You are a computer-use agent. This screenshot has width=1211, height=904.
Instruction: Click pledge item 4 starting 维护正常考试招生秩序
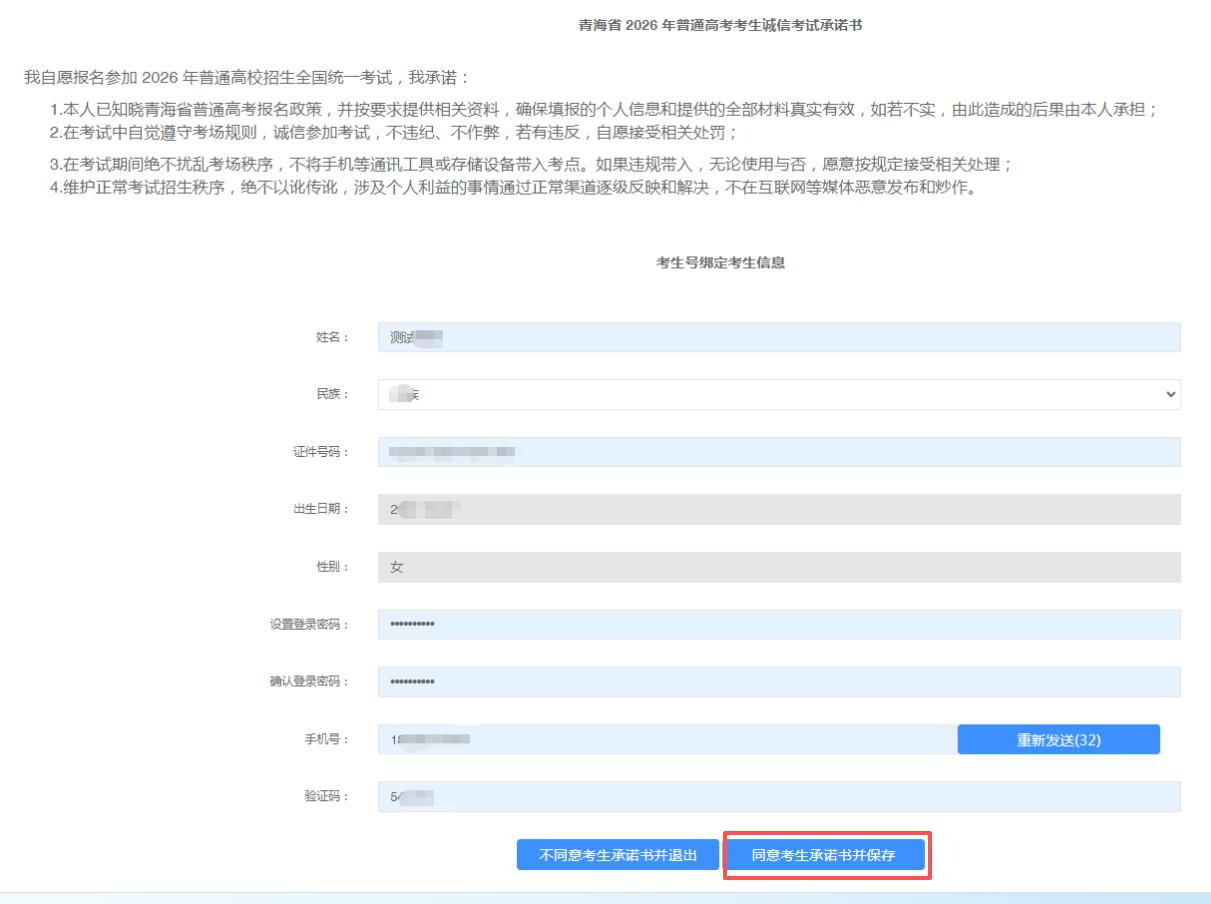tap(513, 188)
